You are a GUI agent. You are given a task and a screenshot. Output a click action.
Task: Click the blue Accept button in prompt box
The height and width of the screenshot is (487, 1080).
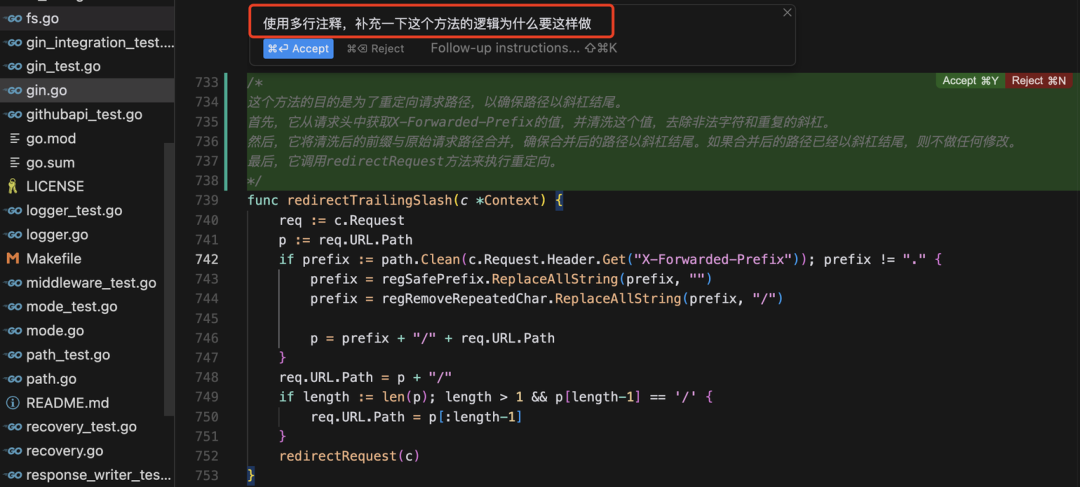298,48
